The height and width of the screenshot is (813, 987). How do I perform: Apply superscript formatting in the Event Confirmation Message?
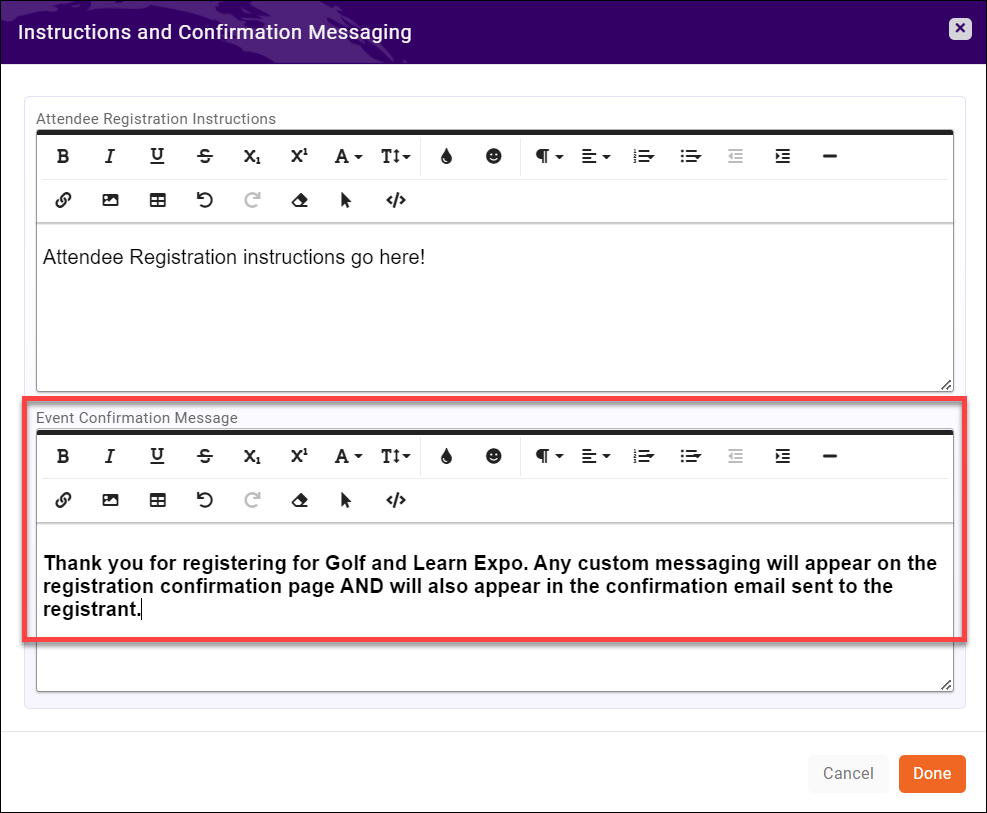click(298, 456)
